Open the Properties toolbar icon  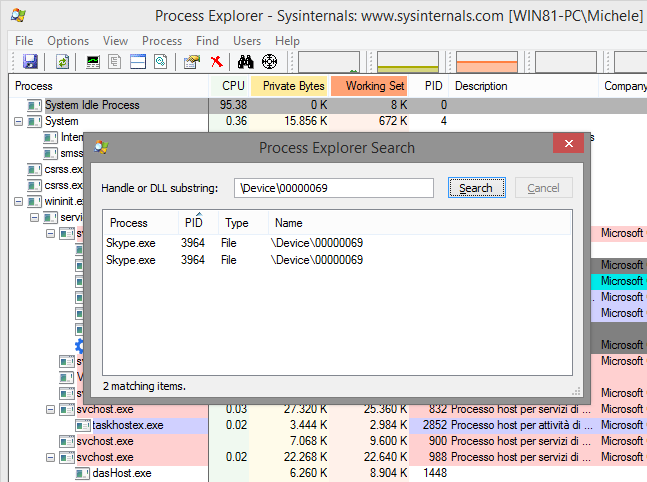coord(192,62)
